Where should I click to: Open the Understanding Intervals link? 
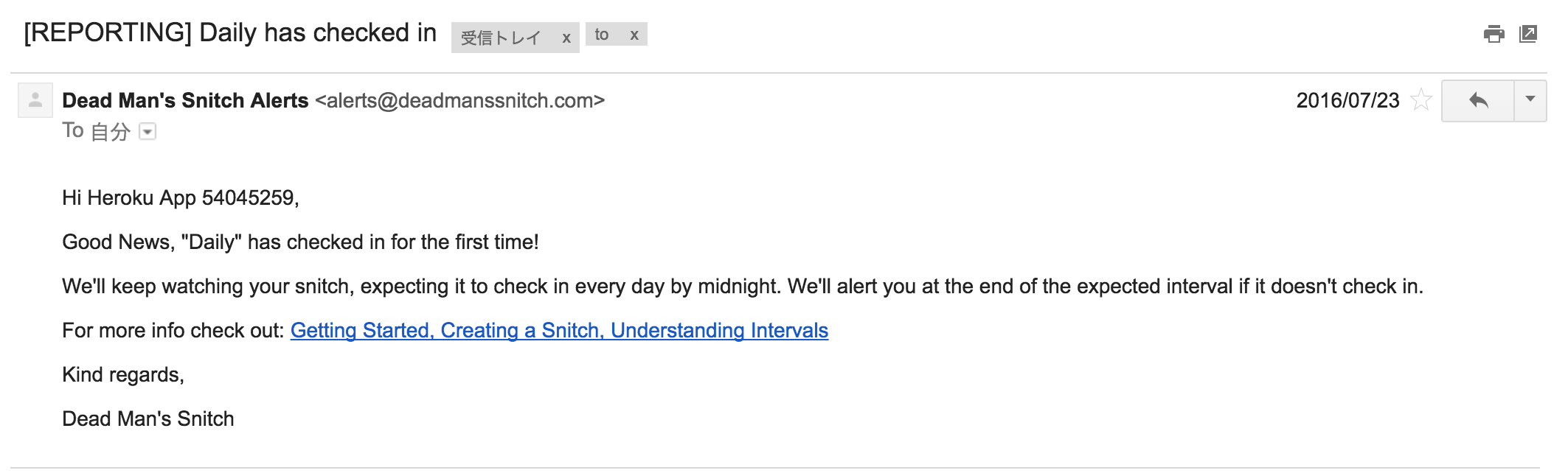[719, 331]
